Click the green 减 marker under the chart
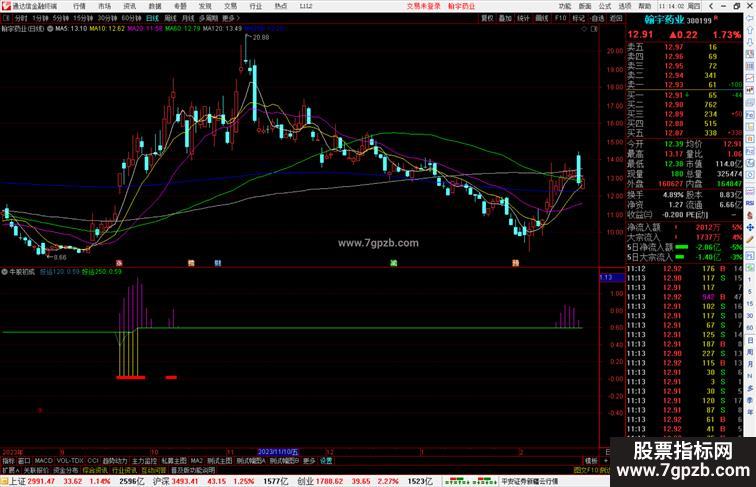Viewport: 756px width, 487px height. [393, 263]
